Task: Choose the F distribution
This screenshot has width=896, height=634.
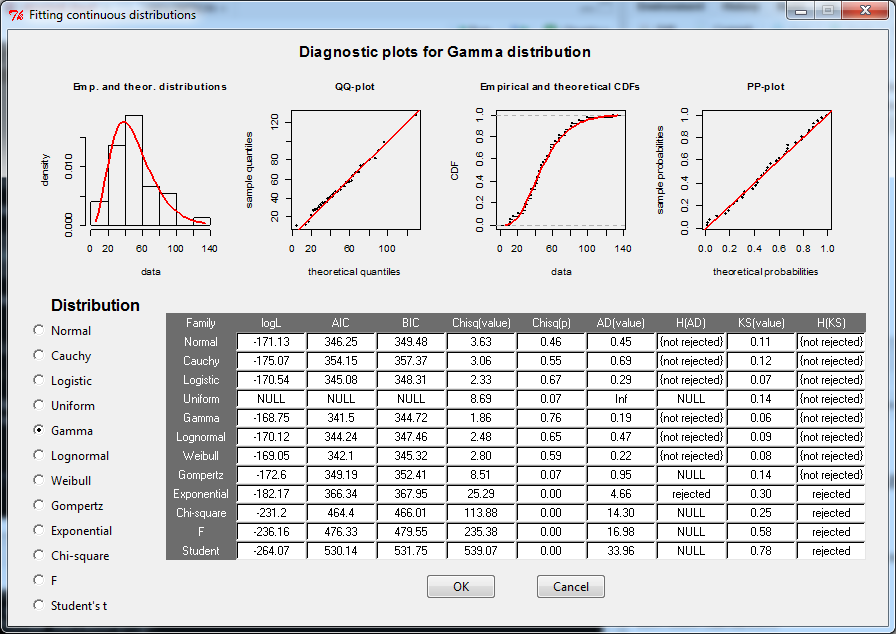Action: tap(38, 580)
